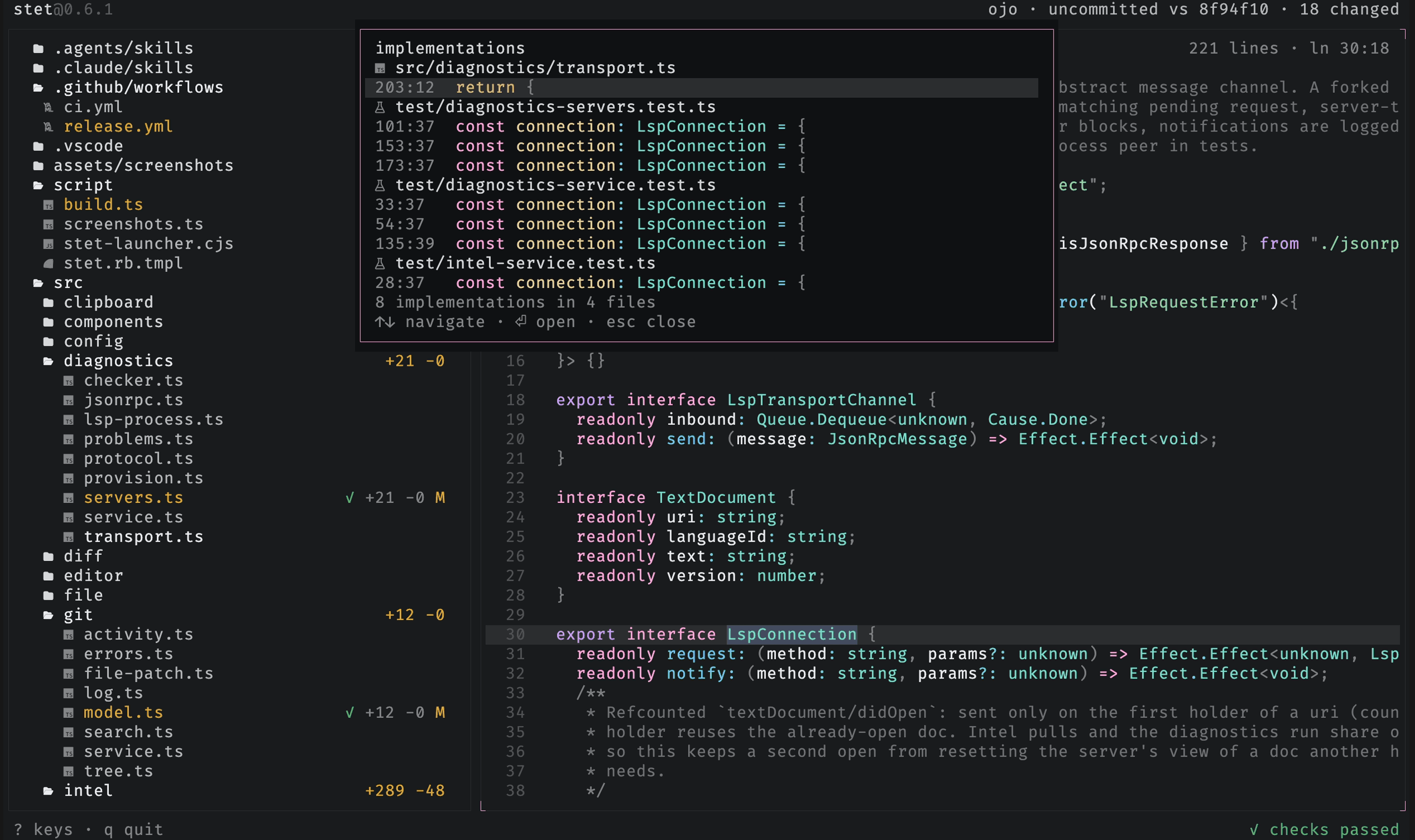Click the file folder icon
Viewport: 1415px width, 840px height.
[48, 596]
